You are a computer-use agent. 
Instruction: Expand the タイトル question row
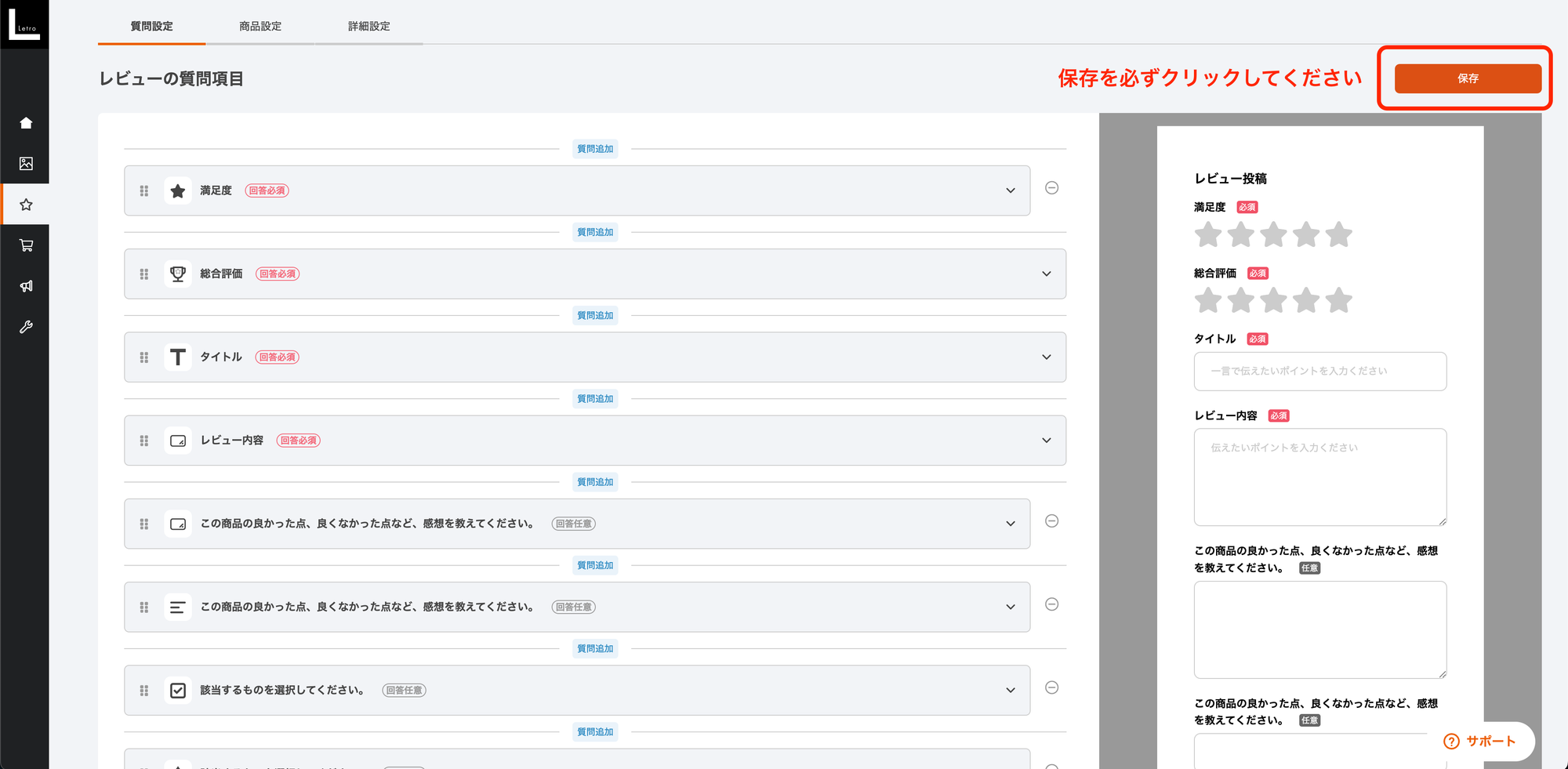tap(1046, 357)
